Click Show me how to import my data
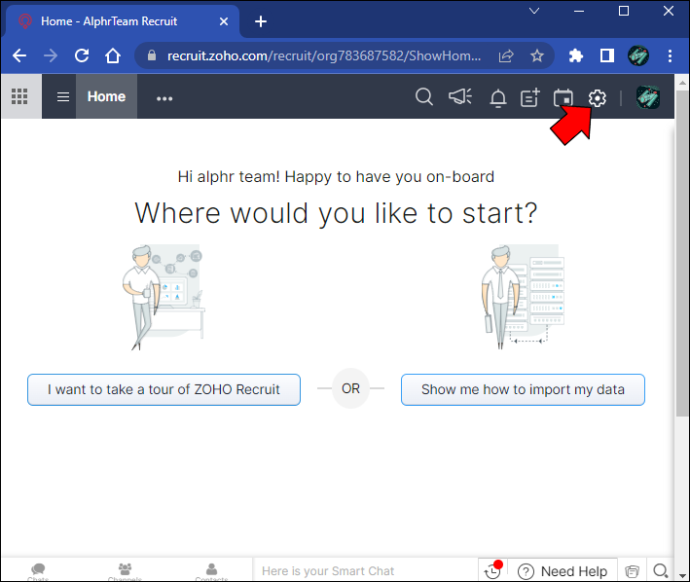 pyautogui.click(x=523, y=389)
